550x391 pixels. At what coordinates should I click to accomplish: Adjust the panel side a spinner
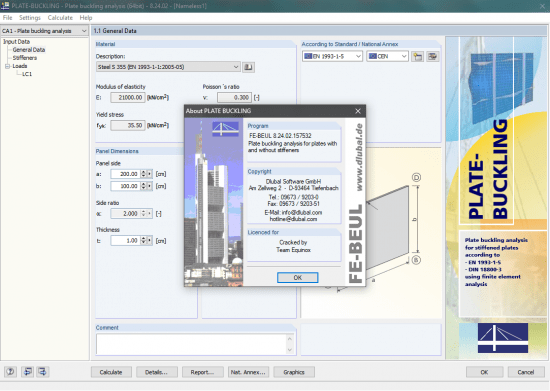pos(143,174)
